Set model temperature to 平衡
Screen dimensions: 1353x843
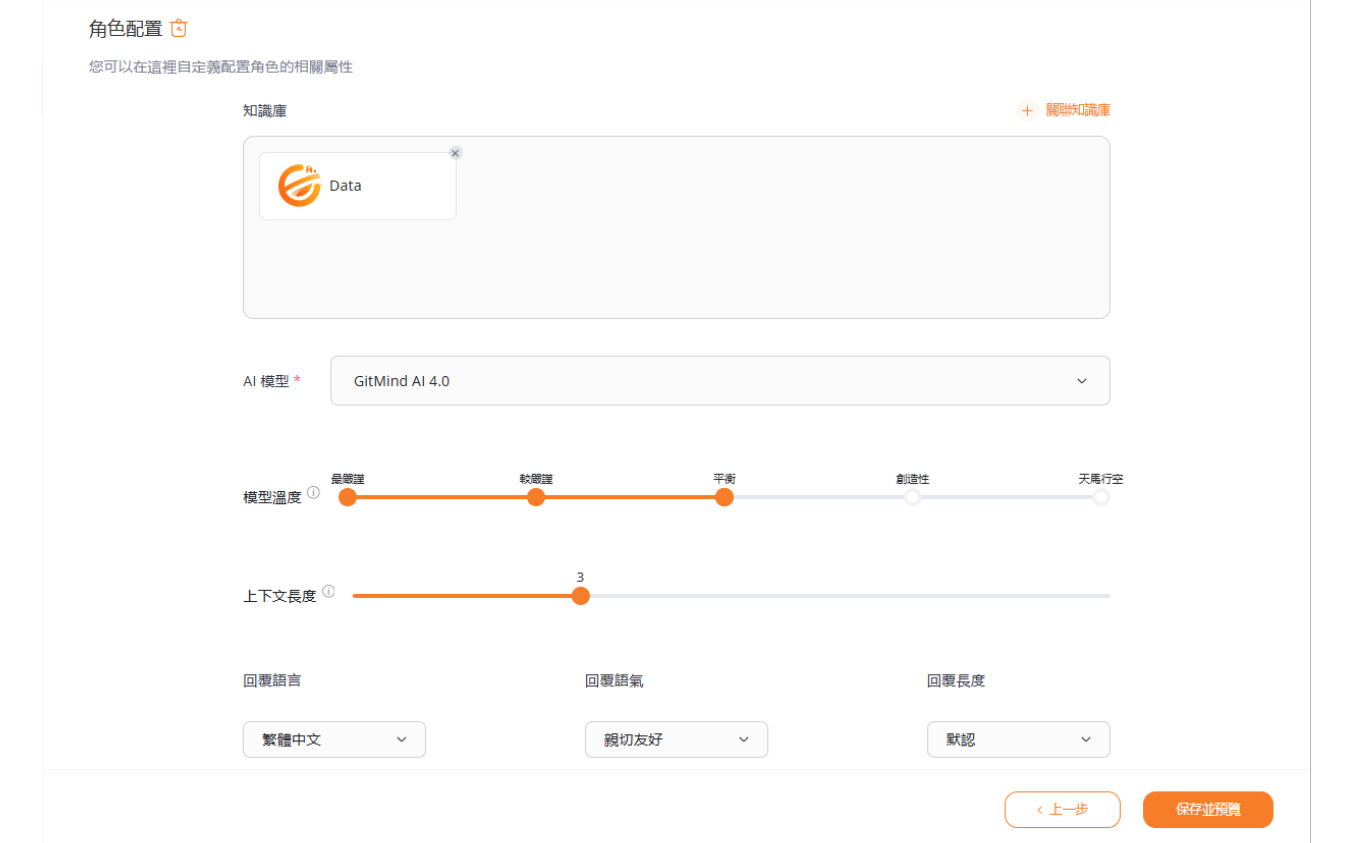(724, 497)
